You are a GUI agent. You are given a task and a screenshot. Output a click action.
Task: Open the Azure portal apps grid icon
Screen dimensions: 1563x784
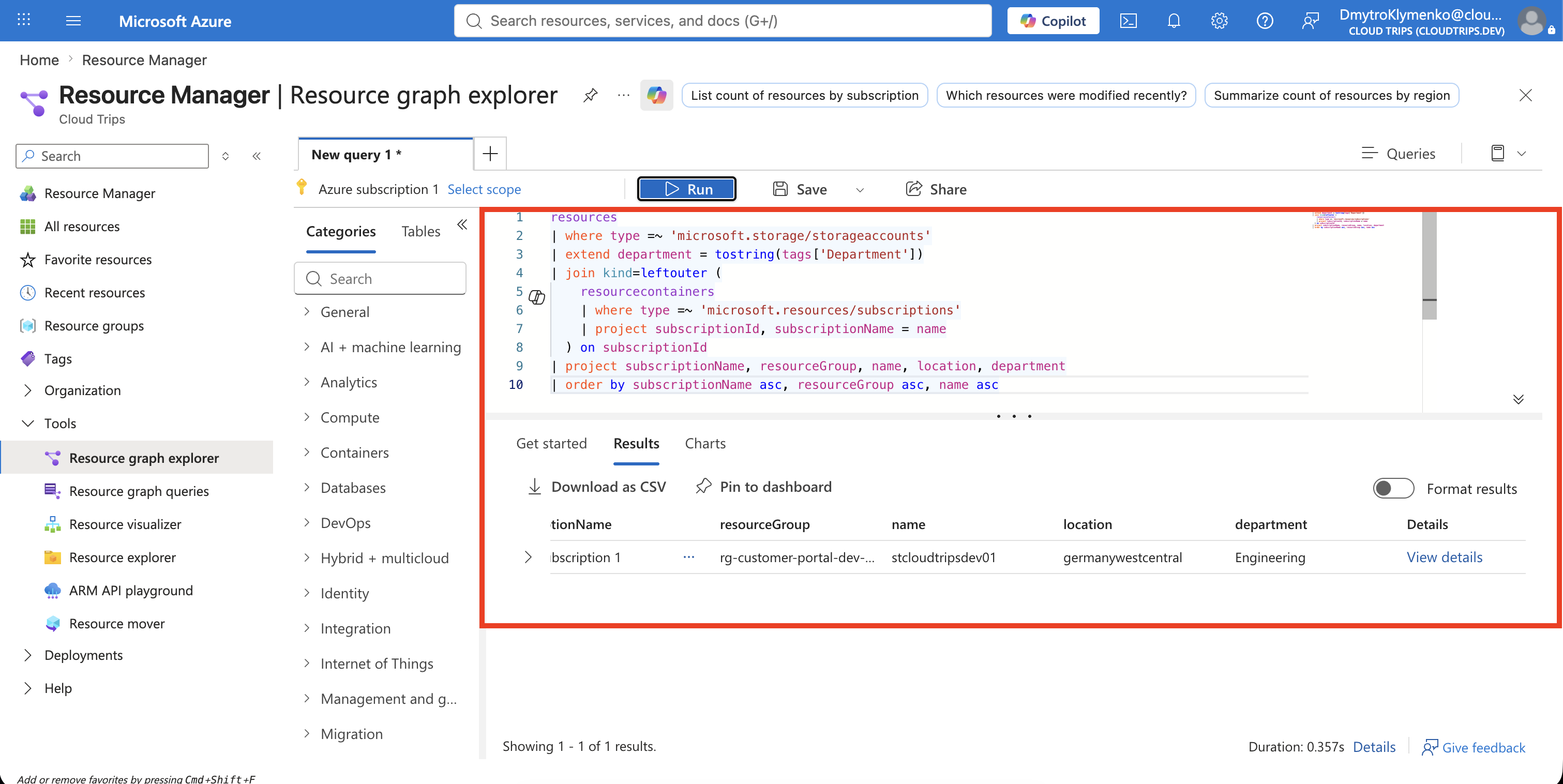click(24, 20)
